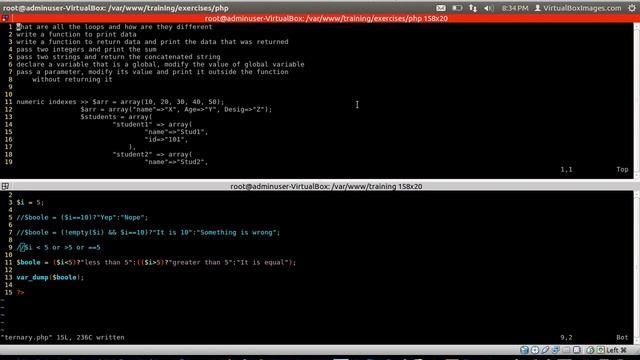
Task: Click line 'pass two integers and print the sum'
Action: coord(87,49)
